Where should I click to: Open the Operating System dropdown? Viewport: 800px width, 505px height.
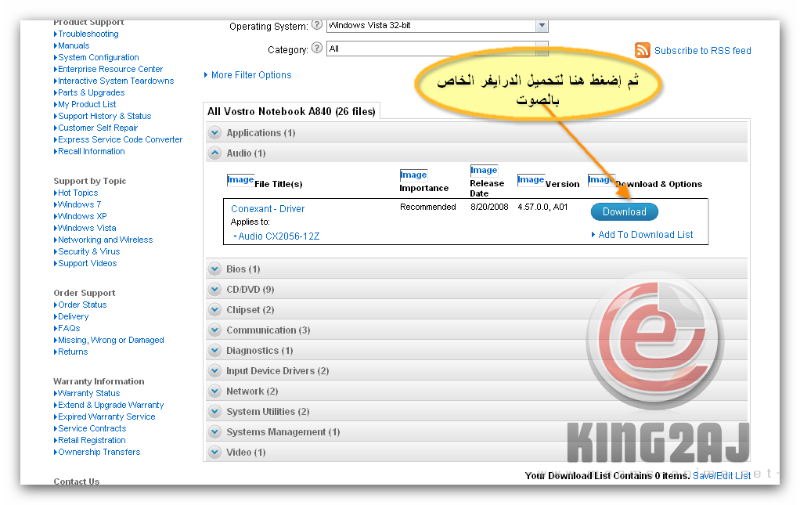[541, 25]
